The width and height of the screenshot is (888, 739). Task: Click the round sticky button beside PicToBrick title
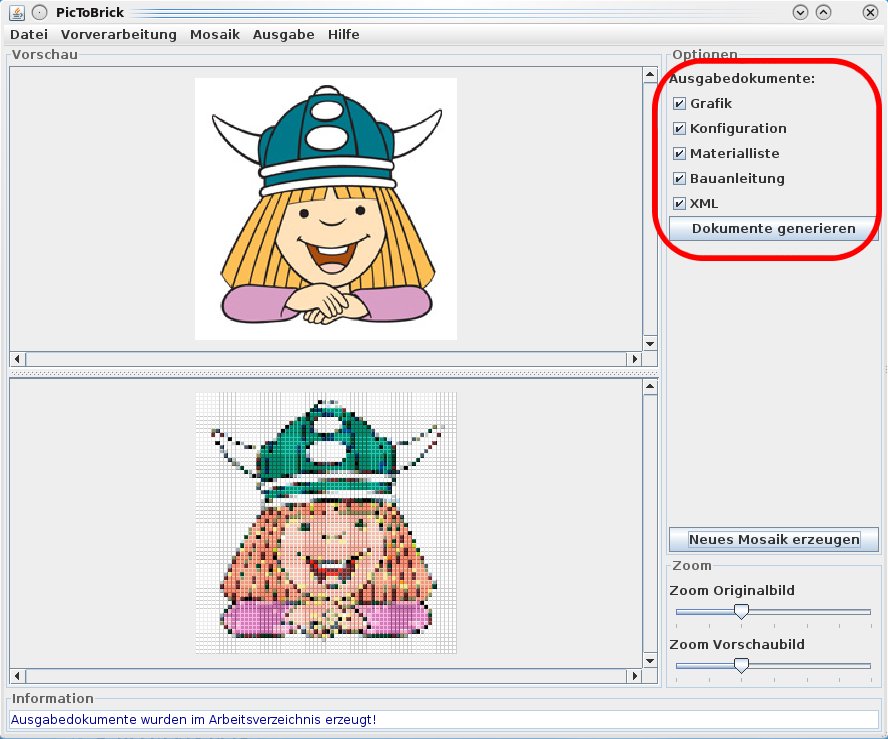(x=39, y=12)
